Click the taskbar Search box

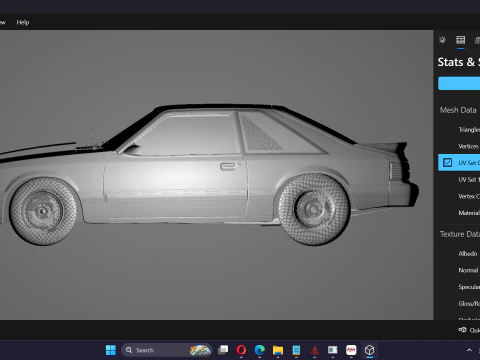pyautogui.click(x=166, y=350)
